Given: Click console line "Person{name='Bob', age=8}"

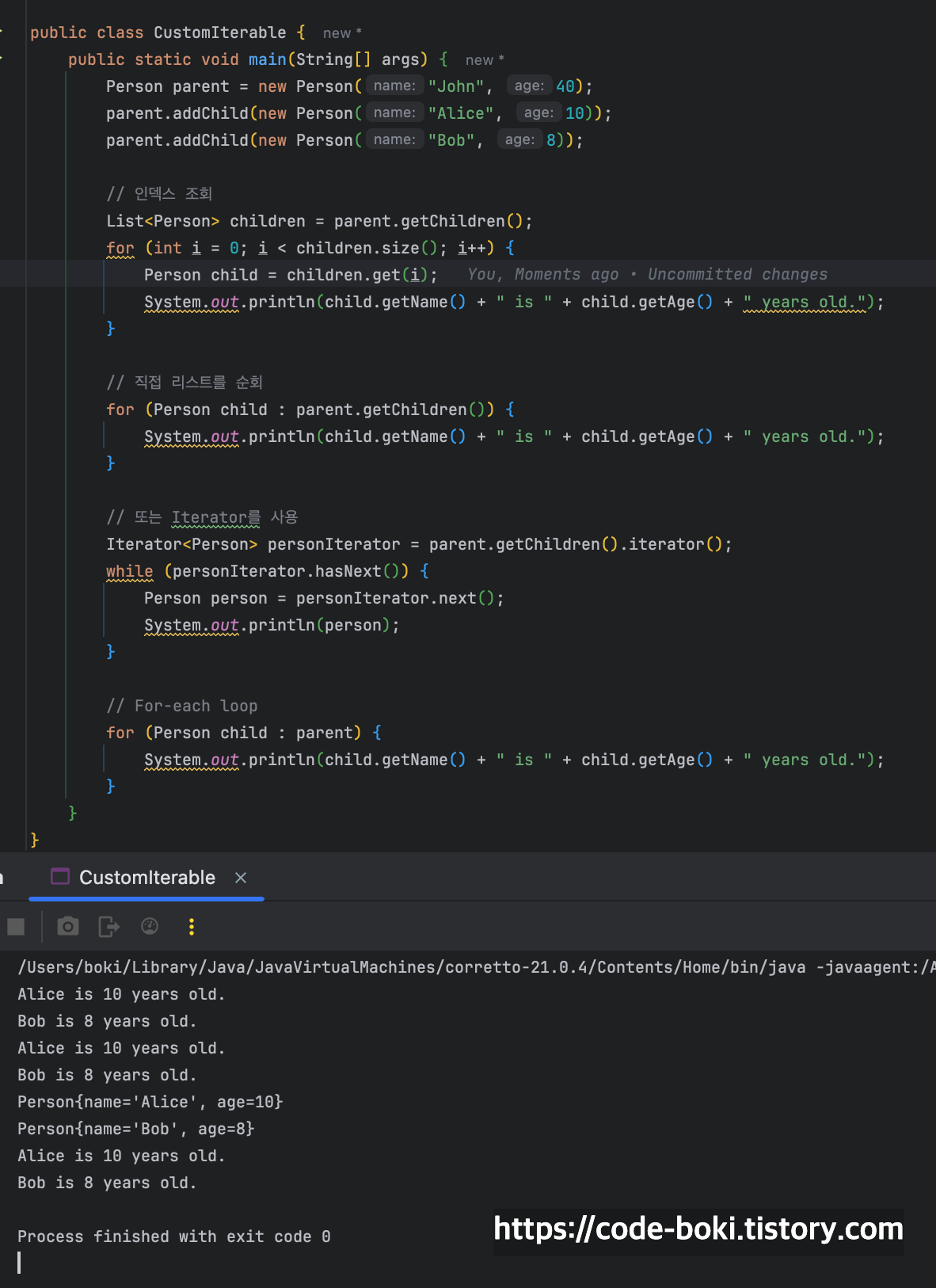Looking at the screenshot, I should [136, 1129].
